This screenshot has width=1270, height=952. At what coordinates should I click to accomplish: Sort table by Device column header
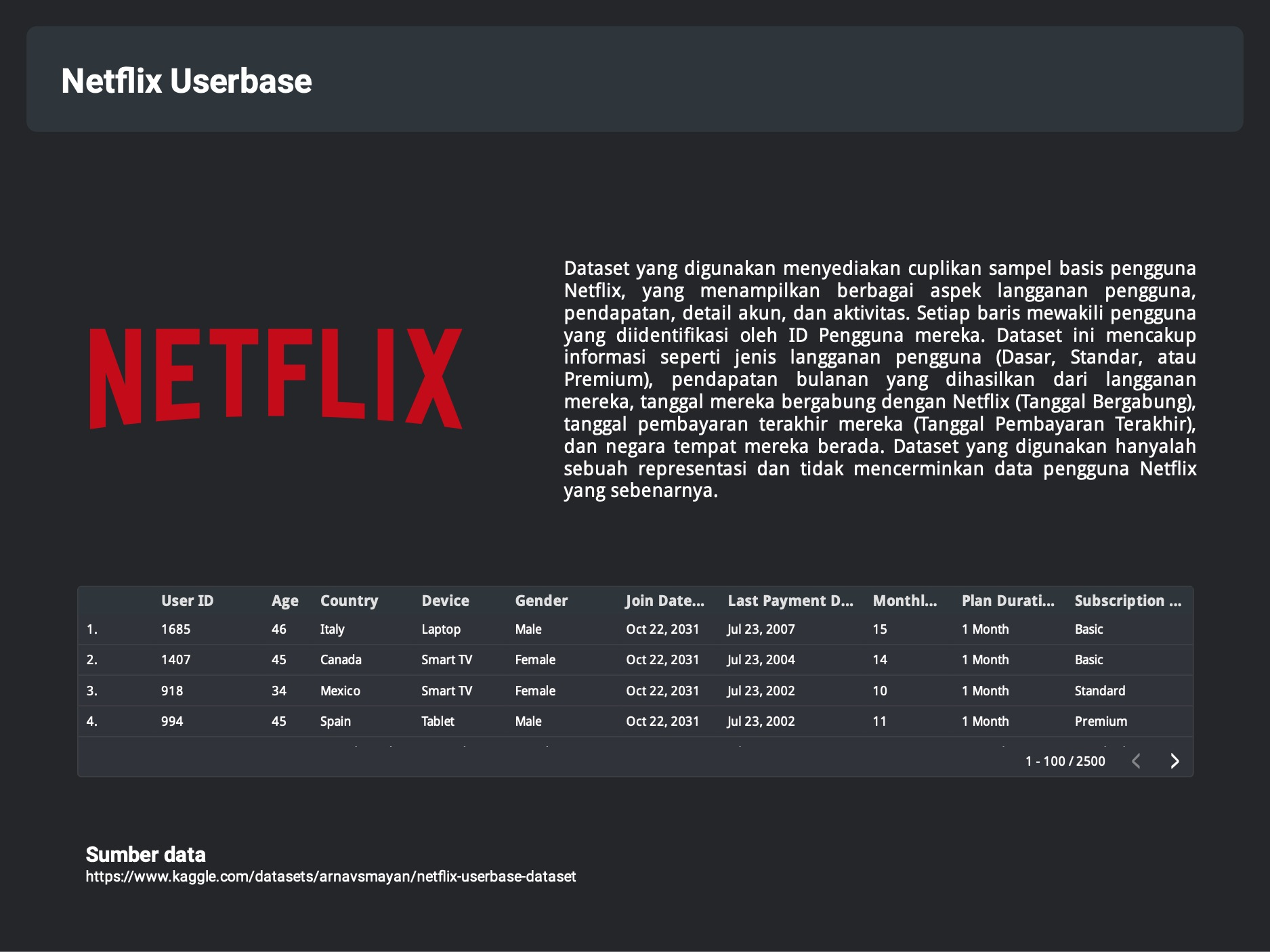tap(445, 601)
